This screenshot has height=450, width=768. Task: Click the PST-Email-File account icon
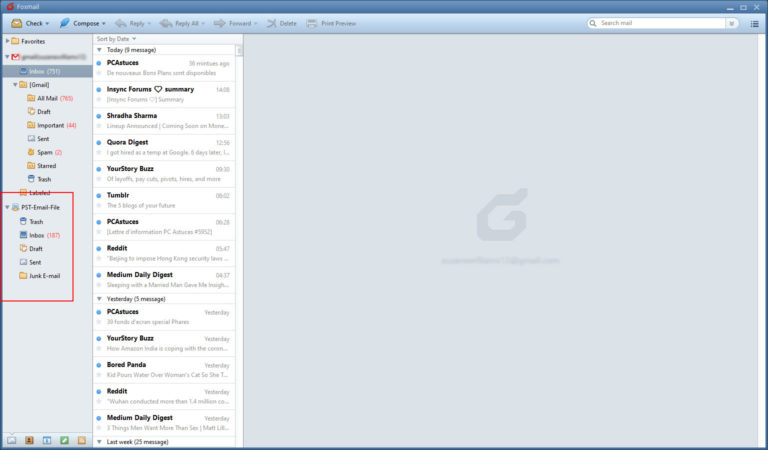(x=15, y=208)
